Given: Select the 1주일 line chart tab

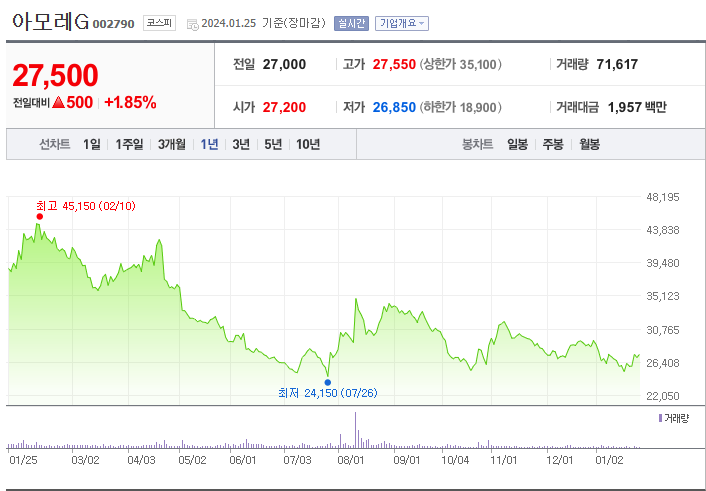Looking at the screenshot, I should tap(129, 145).
